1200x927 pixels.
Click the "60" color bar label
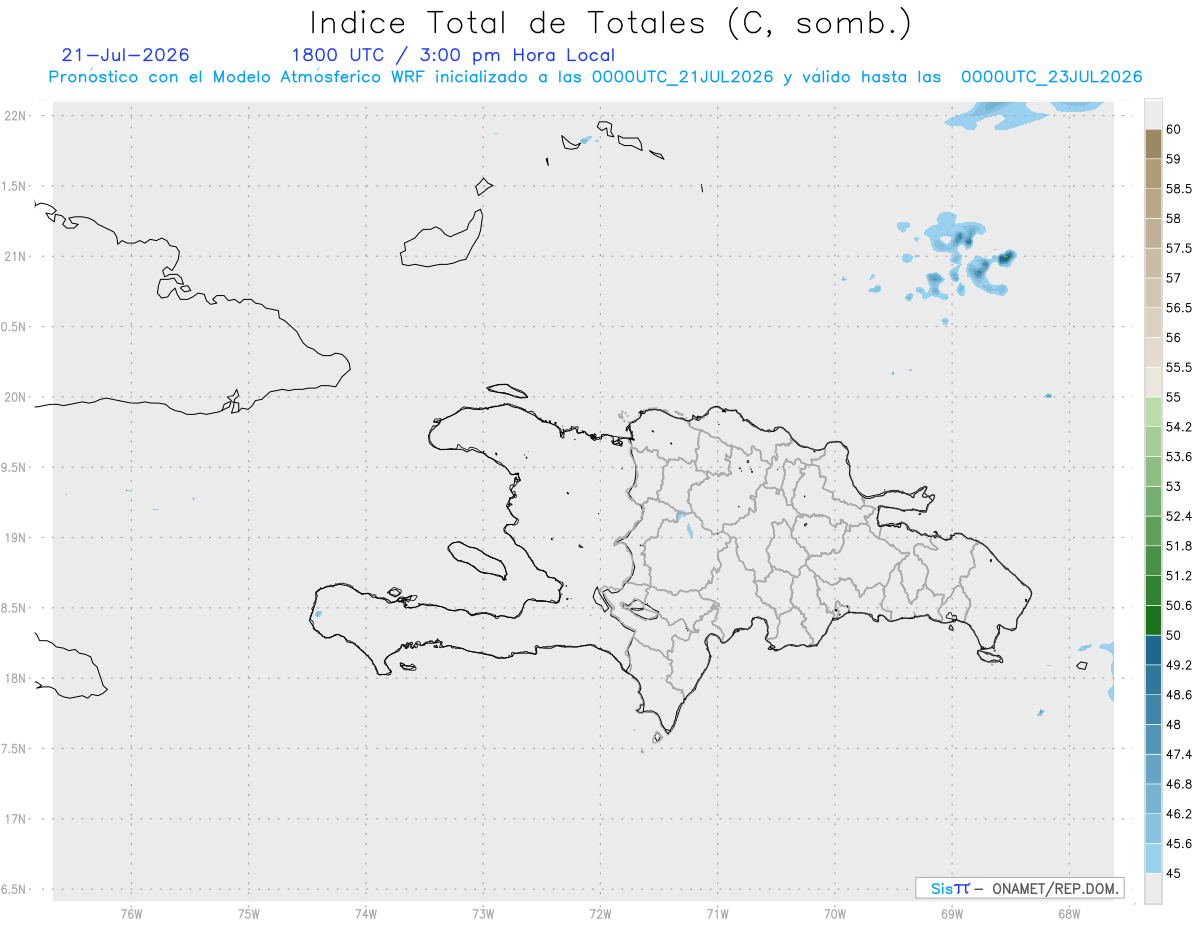point(1174,129)
